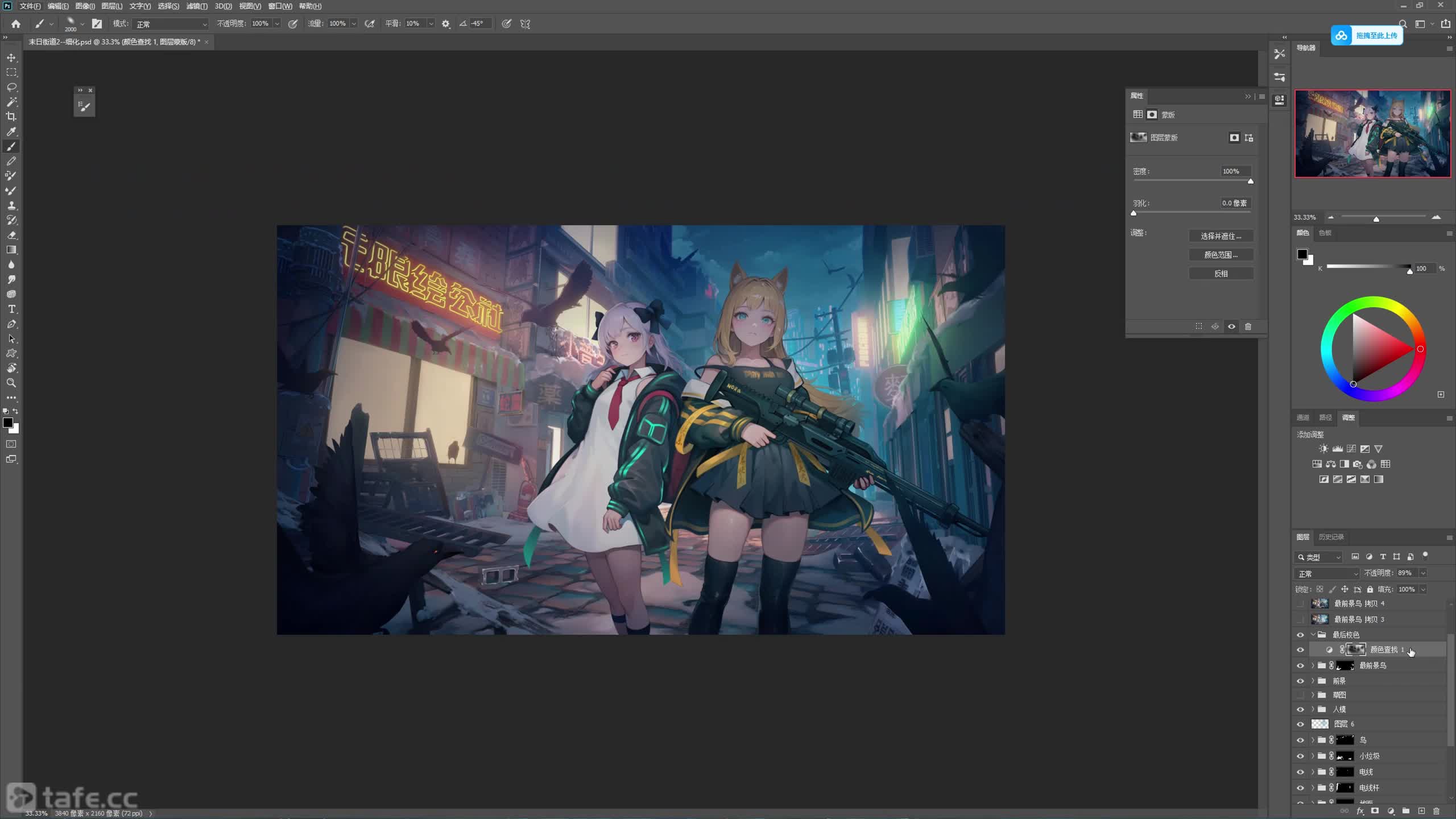This screenshot has width=1456, height=819.
Task: Open the brush settings panel toggle icon
Action: click(x=97, y=24)
